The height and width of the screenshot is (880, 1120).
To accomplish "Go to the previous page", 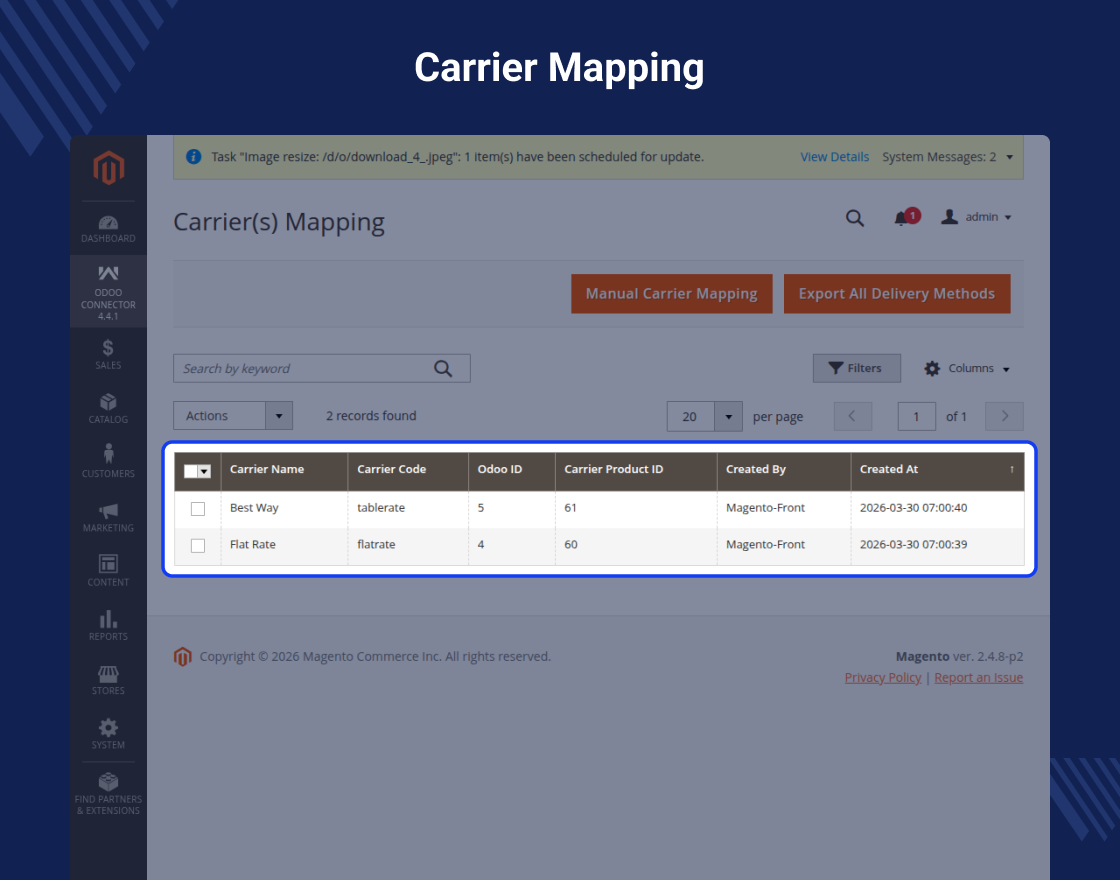I will point(853,416).
